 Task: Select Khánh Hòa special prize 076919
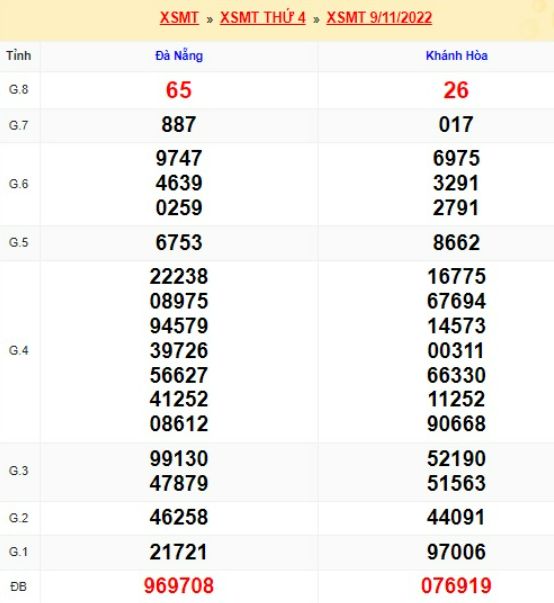(x=456, y=586)
